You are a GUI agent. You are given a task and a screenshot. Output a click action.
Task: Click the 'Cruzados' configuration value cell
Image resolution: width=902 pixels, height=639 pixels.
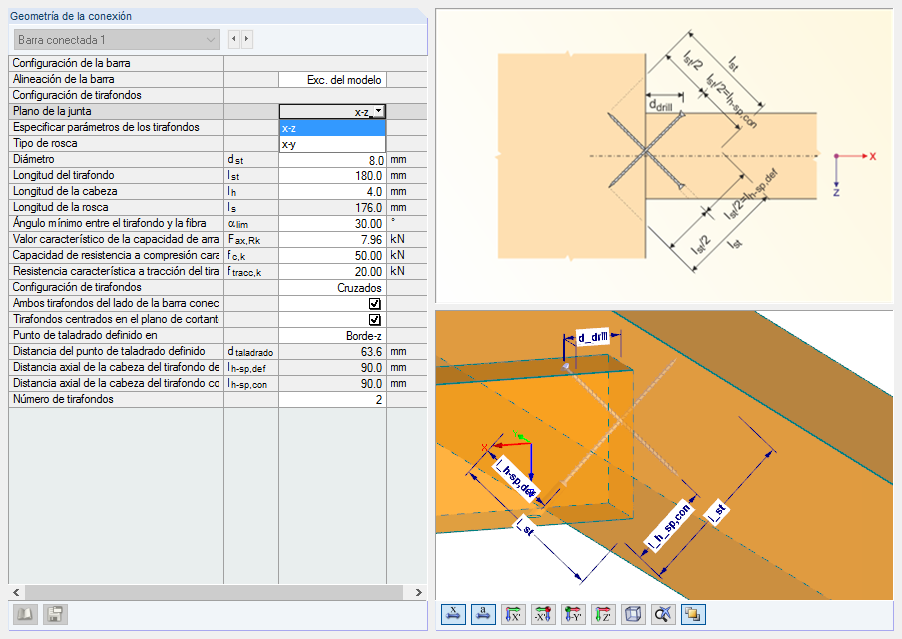(332, 288)
